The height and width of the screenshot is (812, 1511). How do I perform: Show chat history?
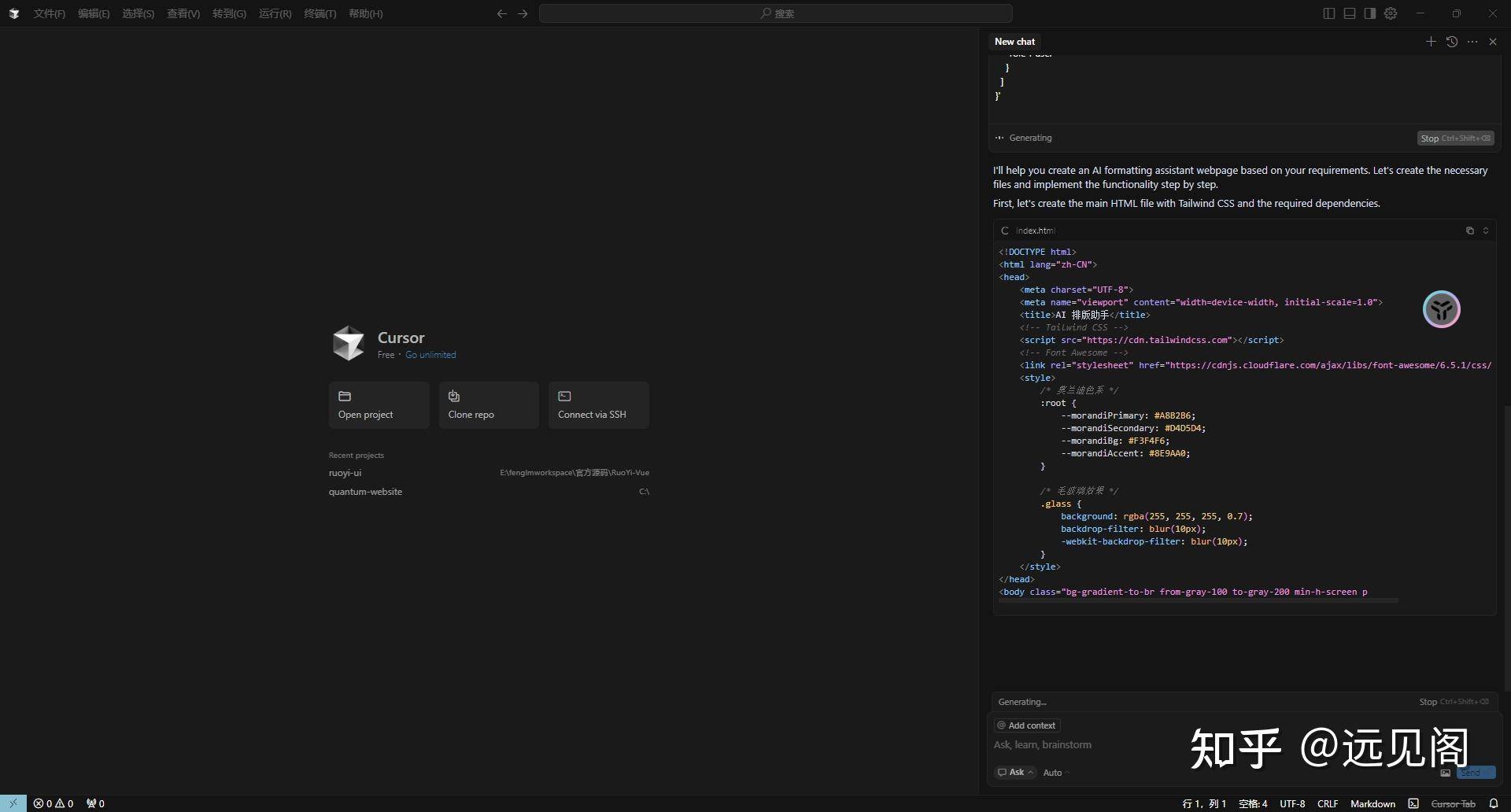pyautogui.click(x=1452, y=42)
